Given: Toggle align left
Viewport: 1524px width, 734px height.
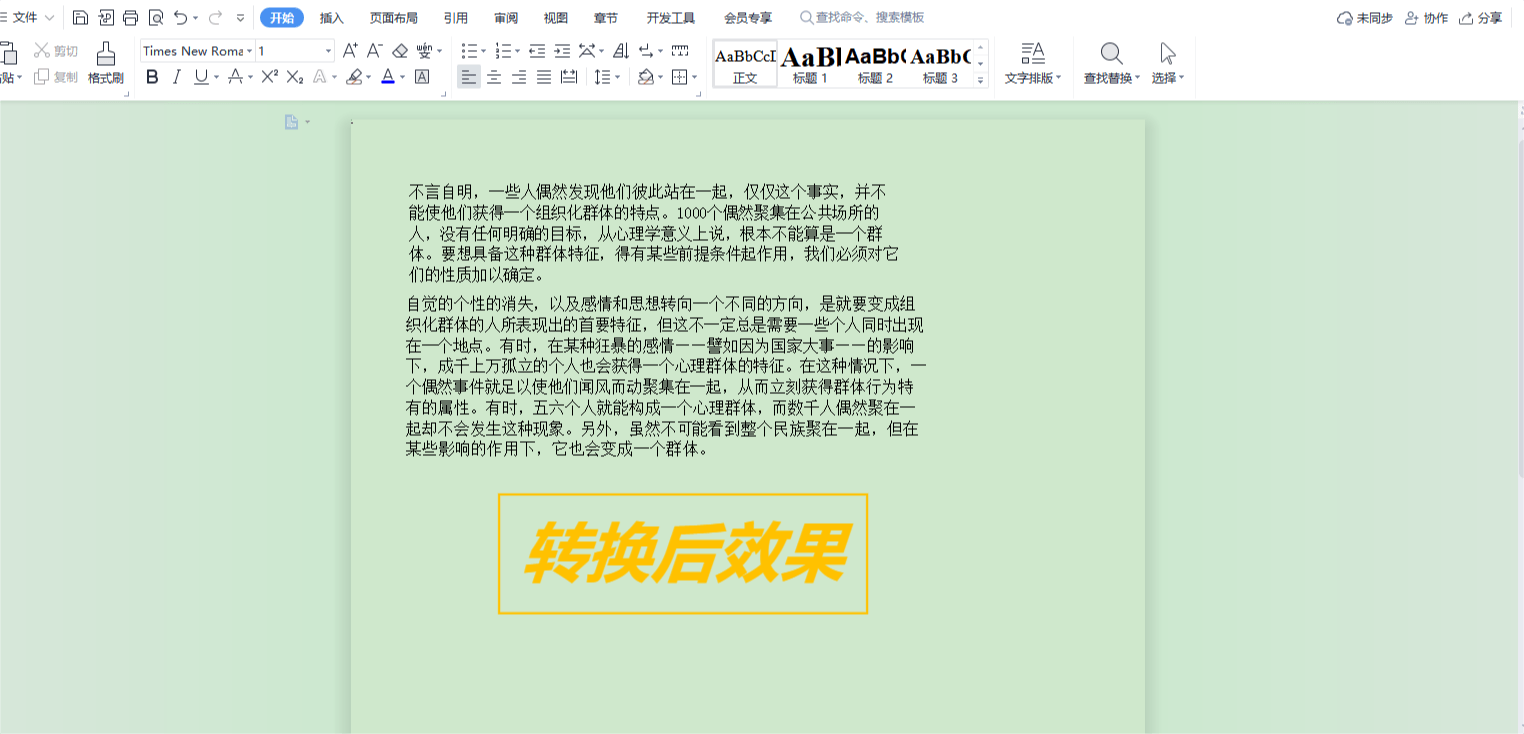Looking at the screenshot, I should click(469, 77).
